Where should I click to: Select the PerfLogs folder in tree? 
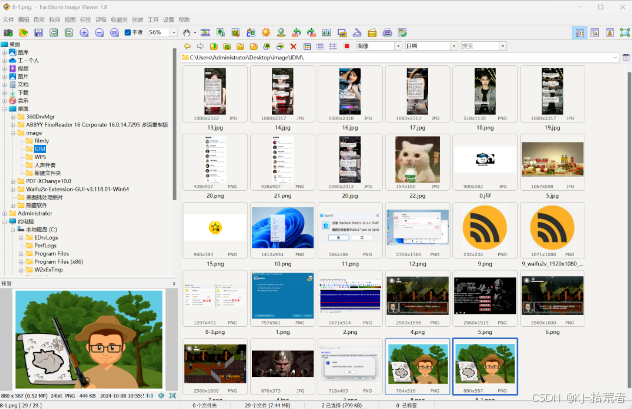pos(45,245)
